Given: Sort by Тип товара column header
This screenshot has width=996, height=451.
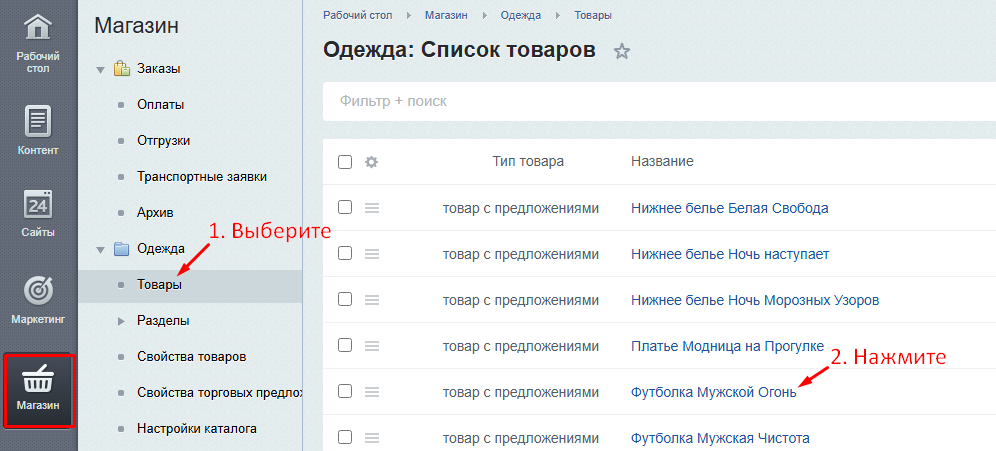Looking at the screenshot, I should click(528, 162).
